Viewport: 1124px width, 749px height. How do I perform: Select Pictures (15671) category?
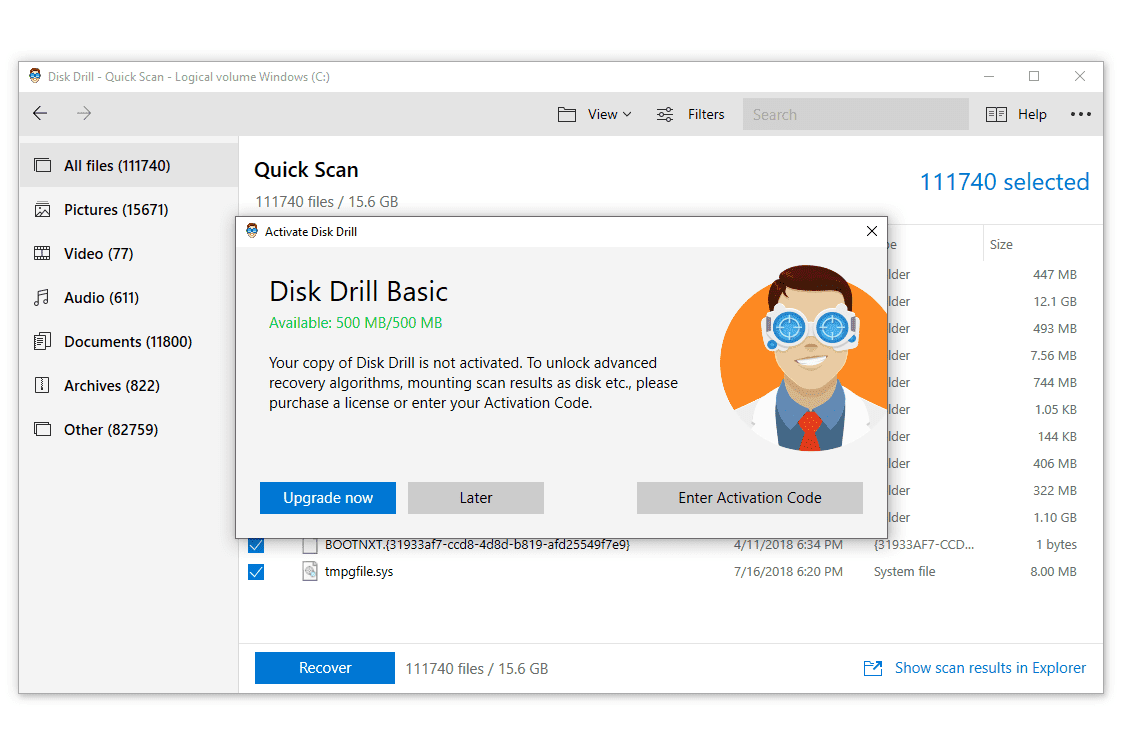[129, 210]
